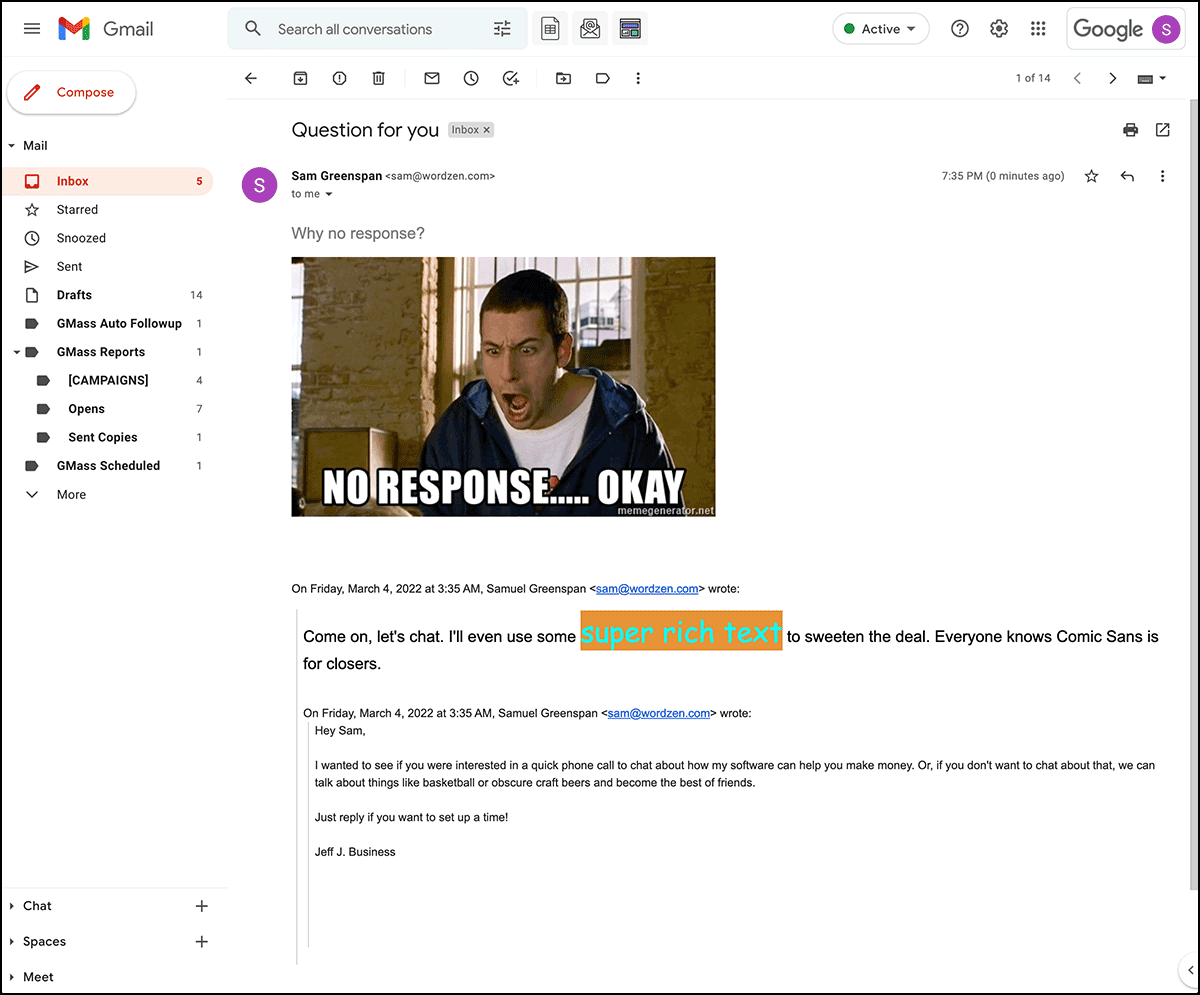1200x995 pixels.
Task: Open the Move to folder icon
Action: coord(564,78)
